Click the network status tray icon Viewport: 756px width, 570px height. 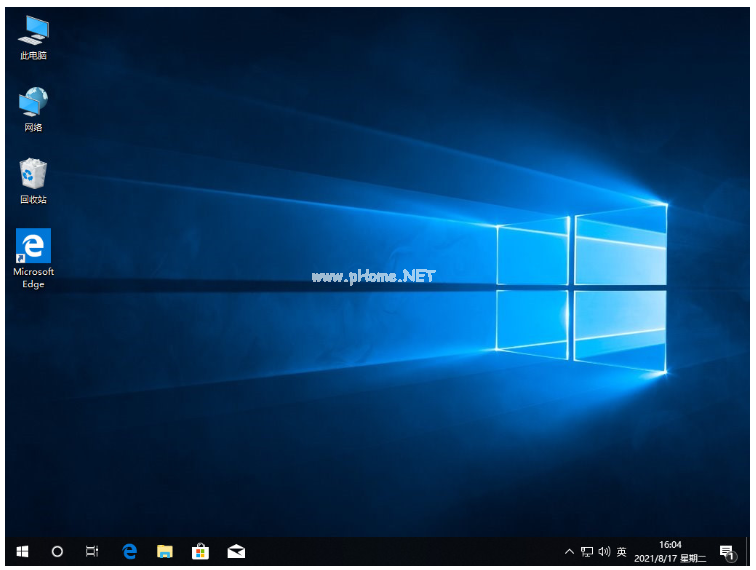point(587,551)
